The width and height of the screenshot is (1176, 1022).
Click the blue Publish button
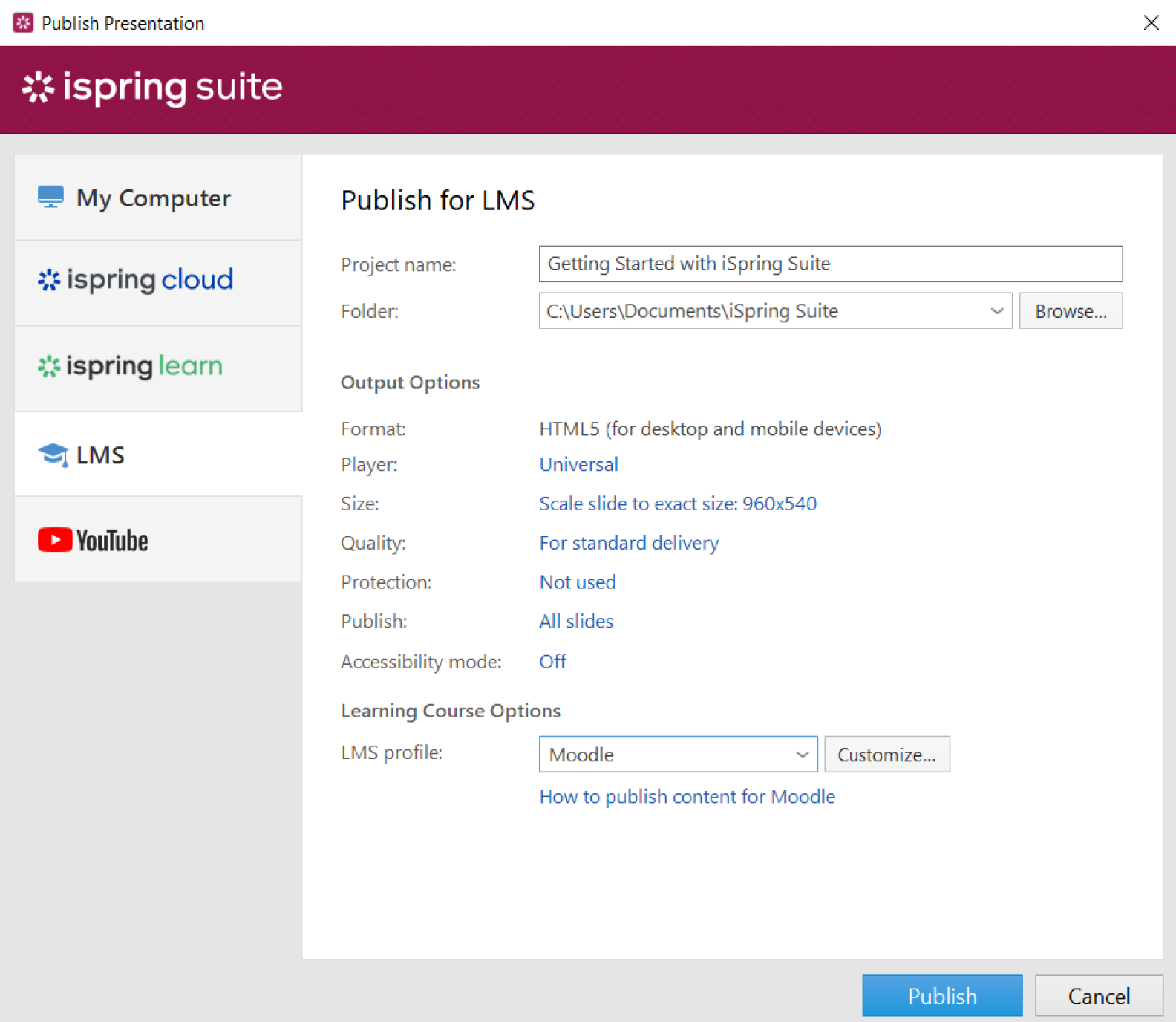coord(942,995)
